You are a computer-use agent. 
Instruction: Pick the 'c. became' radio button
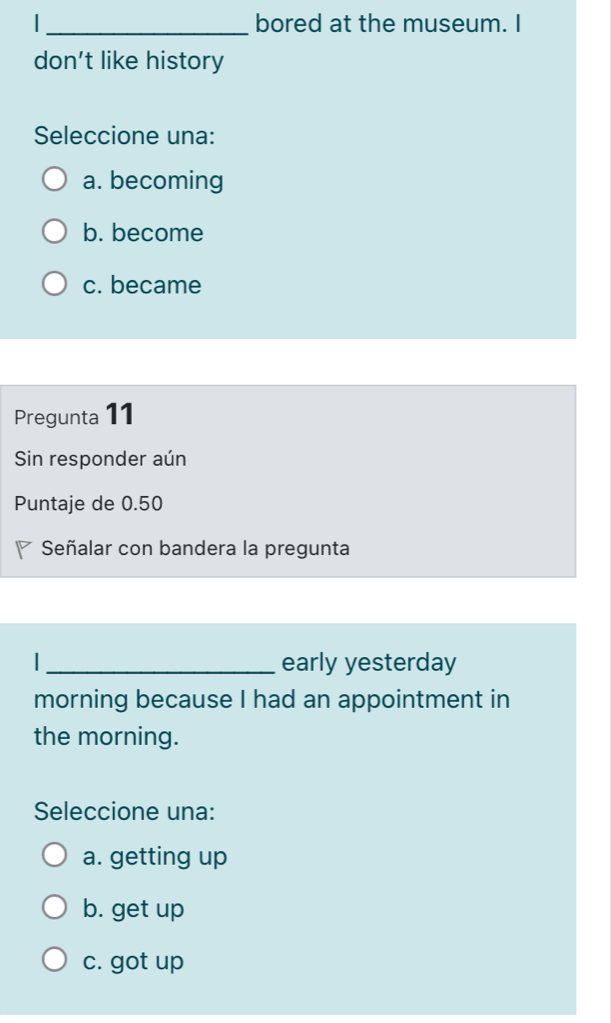click(x=55, y=284)
